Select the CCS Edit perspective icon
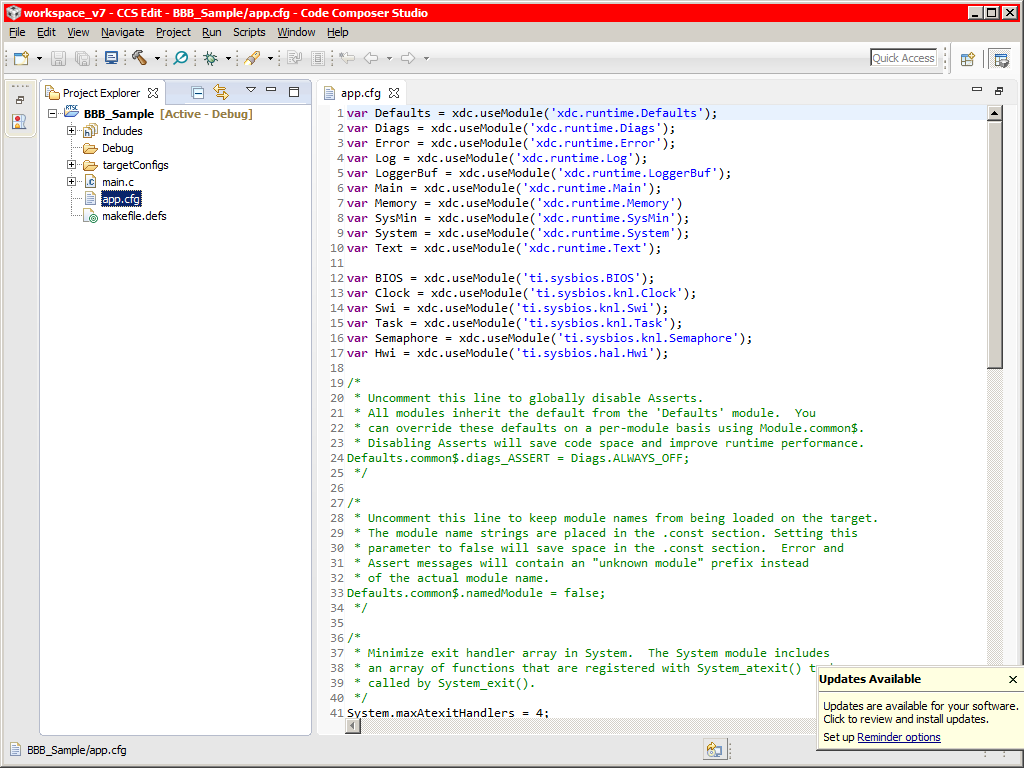1024x768 pixels. point(1000,59)
